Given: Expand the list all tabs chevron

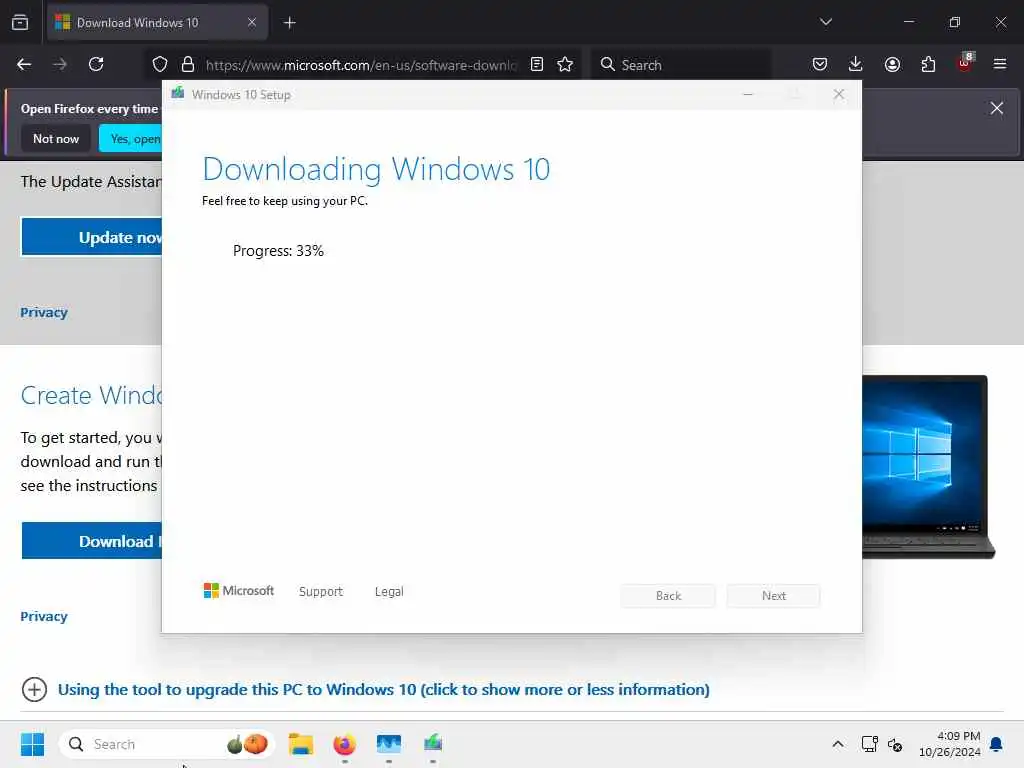Looking at the screenshot, I should pos(826,22).
